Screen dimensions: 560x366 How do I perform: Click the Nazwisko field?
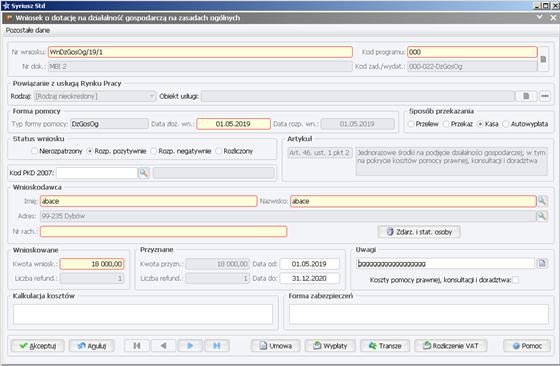413,201
